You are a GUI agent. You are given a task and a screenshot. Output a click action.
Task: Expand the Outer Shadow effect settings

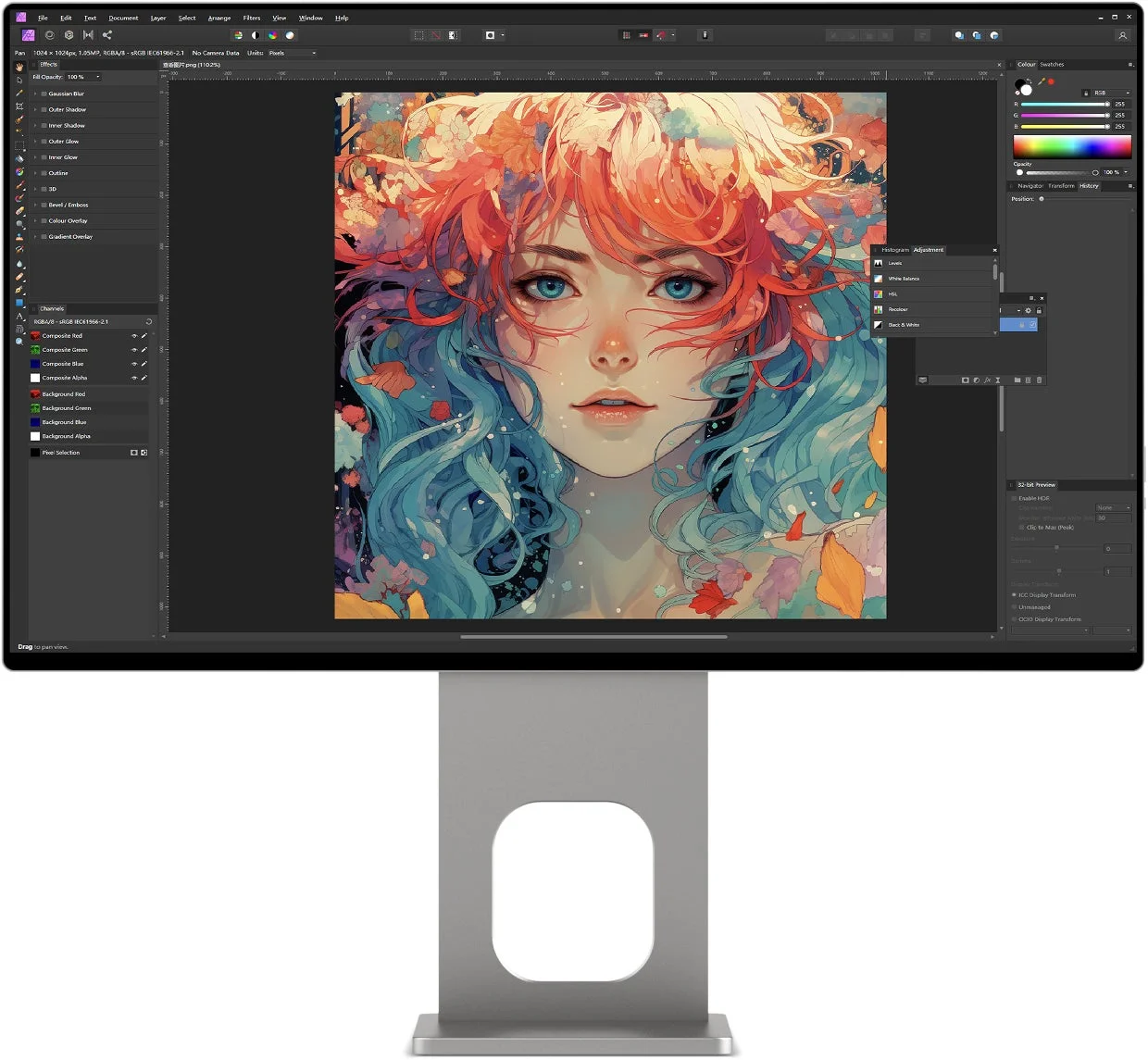(35, 110)
